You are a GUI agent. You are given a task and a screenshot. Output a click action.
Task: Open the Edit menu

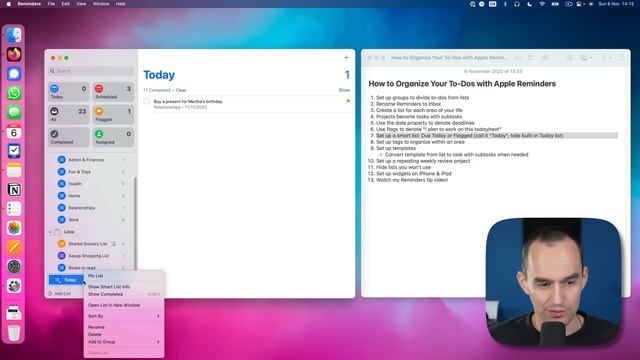[x=65, y=4]
